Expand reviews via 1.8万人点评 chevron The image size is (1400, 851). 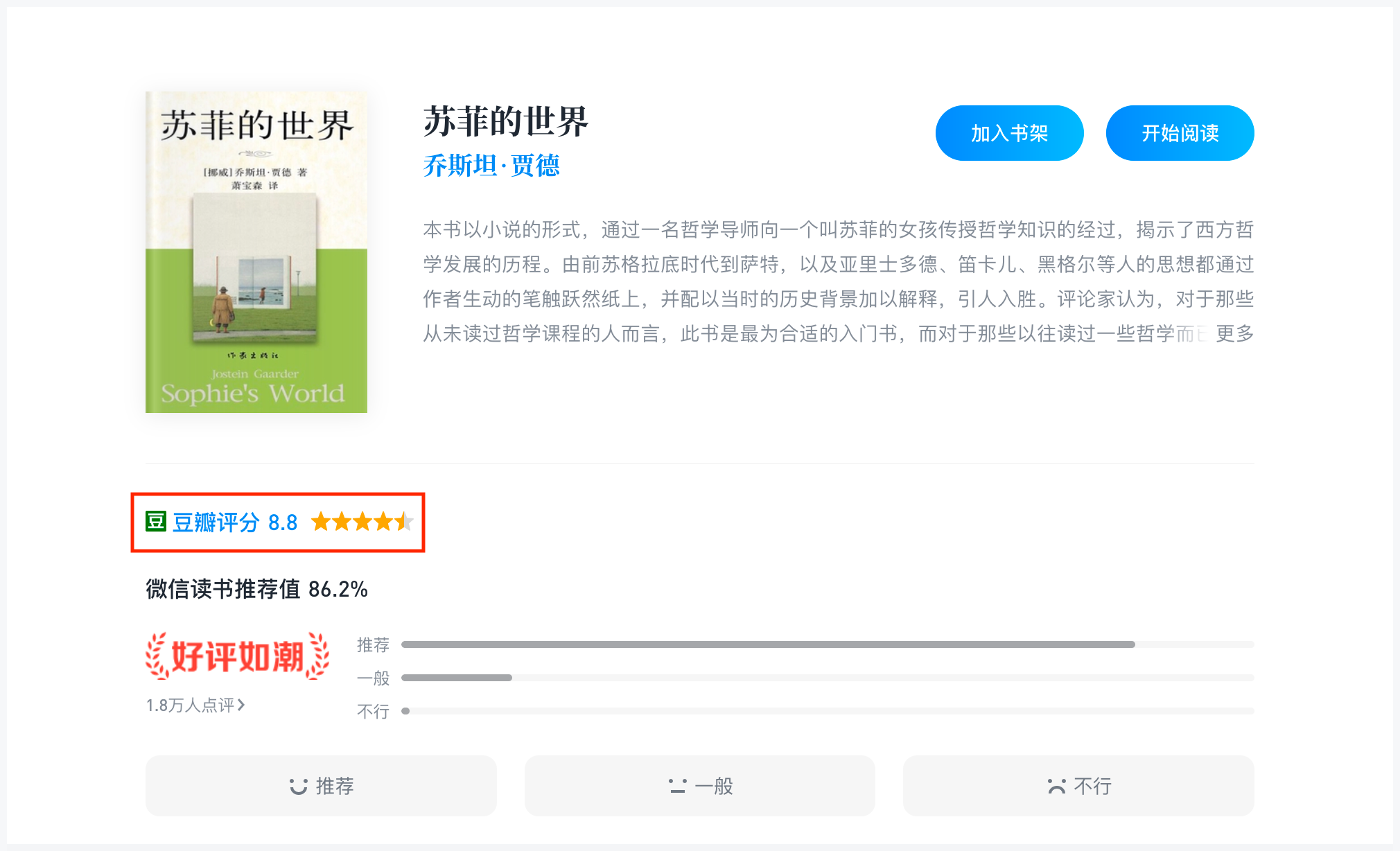click(242, 705)
